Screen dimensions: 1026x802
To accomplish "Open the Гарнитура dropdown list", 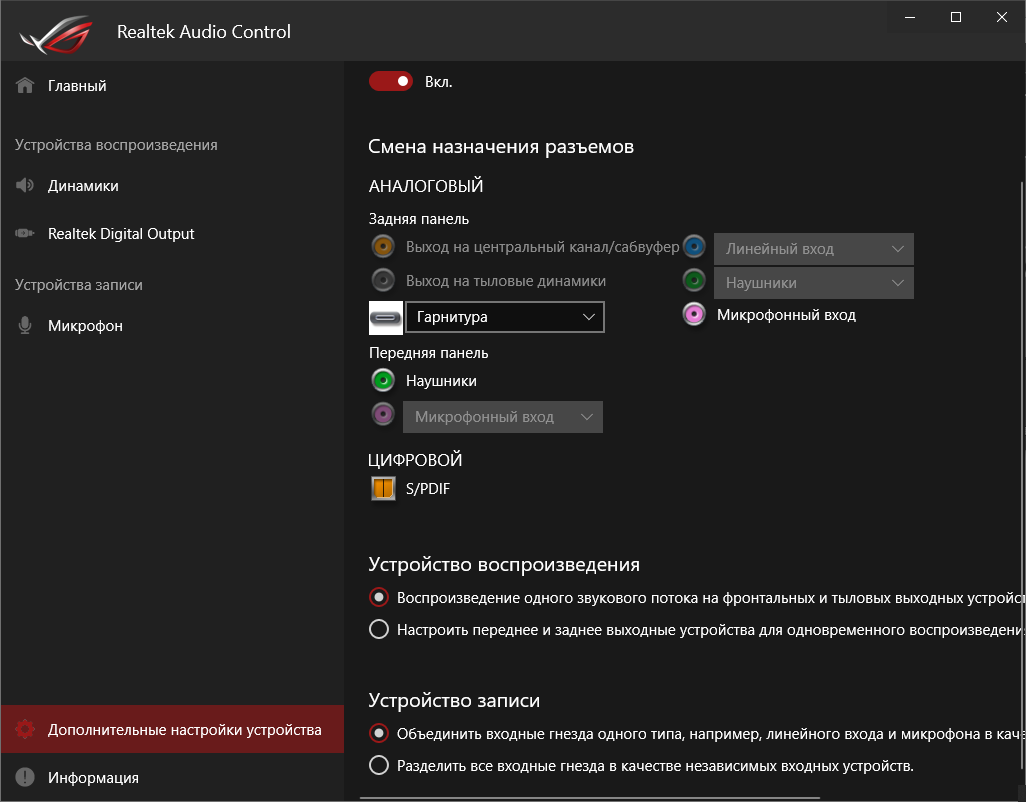I will click(x=504, y=317).
